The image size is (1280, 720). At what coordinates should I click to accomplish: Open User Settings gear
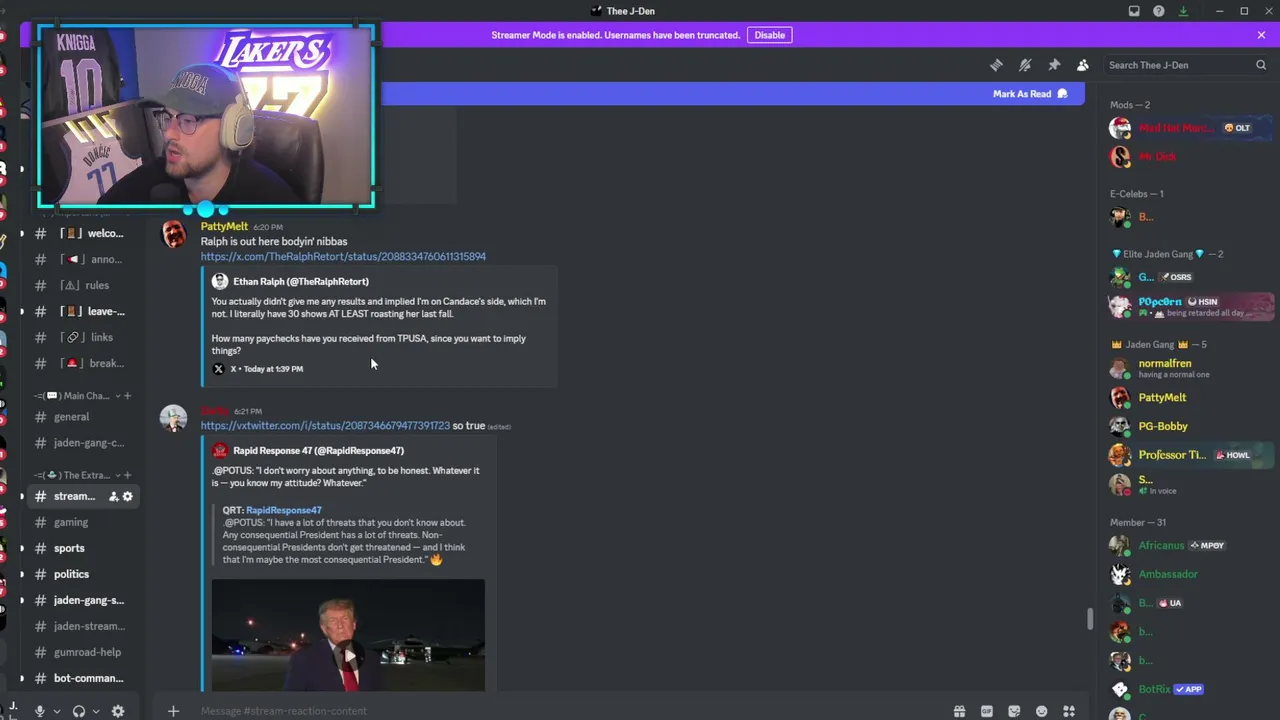(x=118, y=711)
